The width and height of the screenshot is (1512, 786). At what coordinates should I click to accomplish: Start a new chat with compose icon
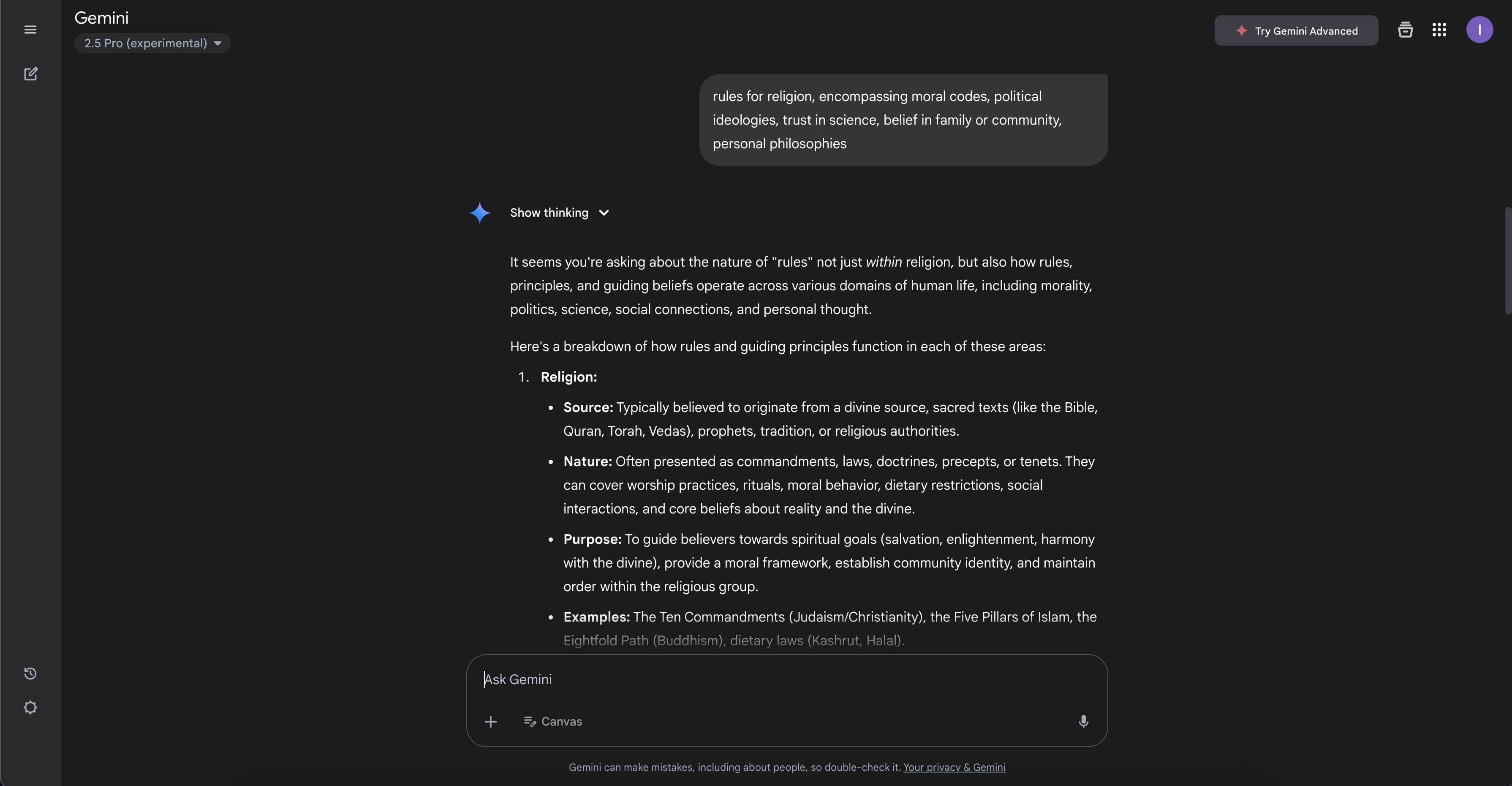click(30, 74)
